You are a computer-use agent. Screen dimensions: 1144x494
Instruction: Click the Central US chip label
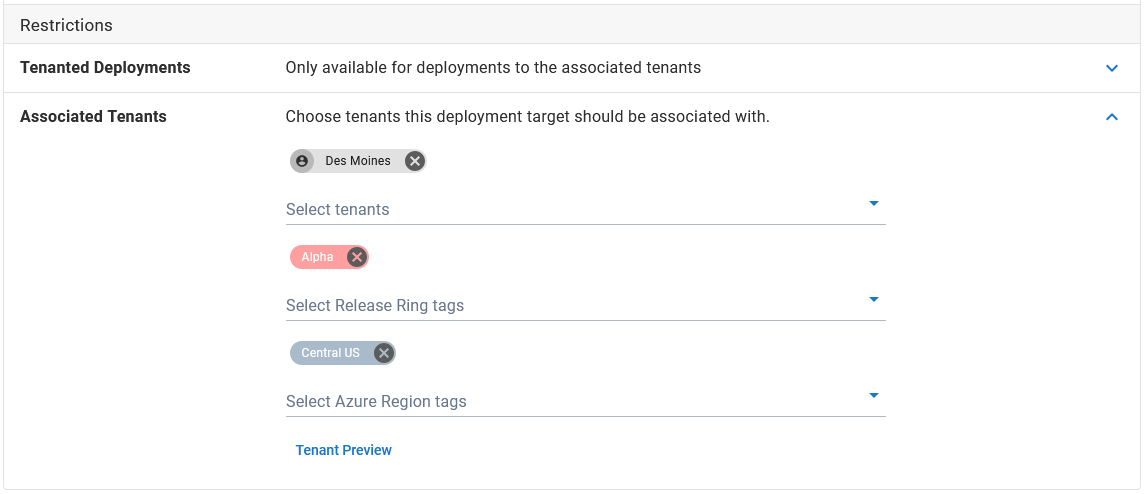click(331, 353)
